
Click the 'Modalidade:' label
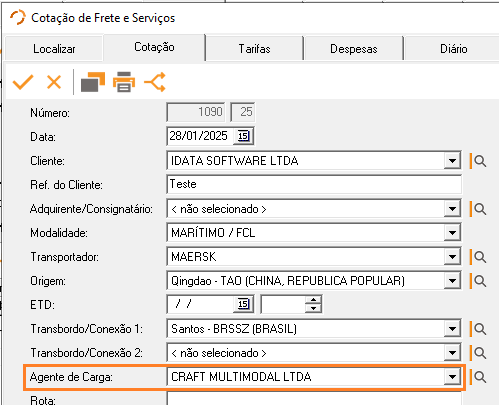[x=59, y=233]
